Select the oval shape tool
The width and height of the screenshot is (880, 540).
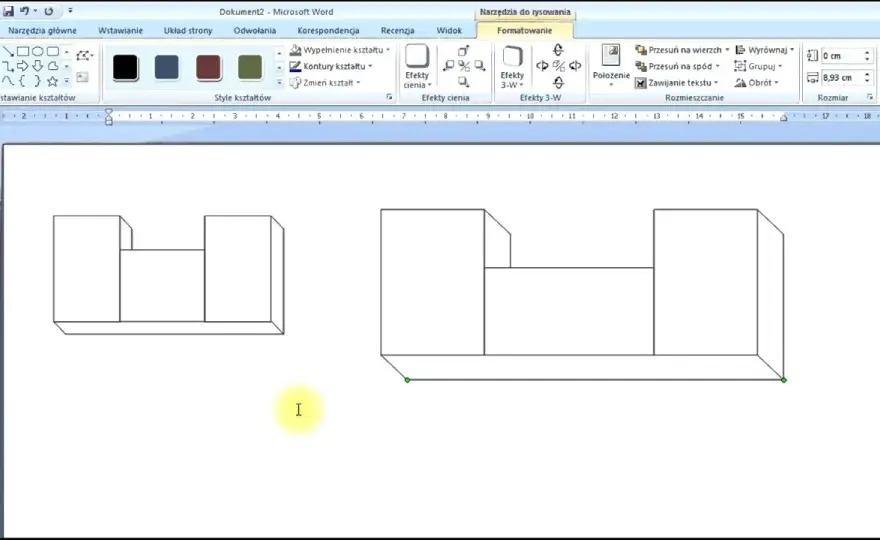pyautogui.click(x=38, y=52)
